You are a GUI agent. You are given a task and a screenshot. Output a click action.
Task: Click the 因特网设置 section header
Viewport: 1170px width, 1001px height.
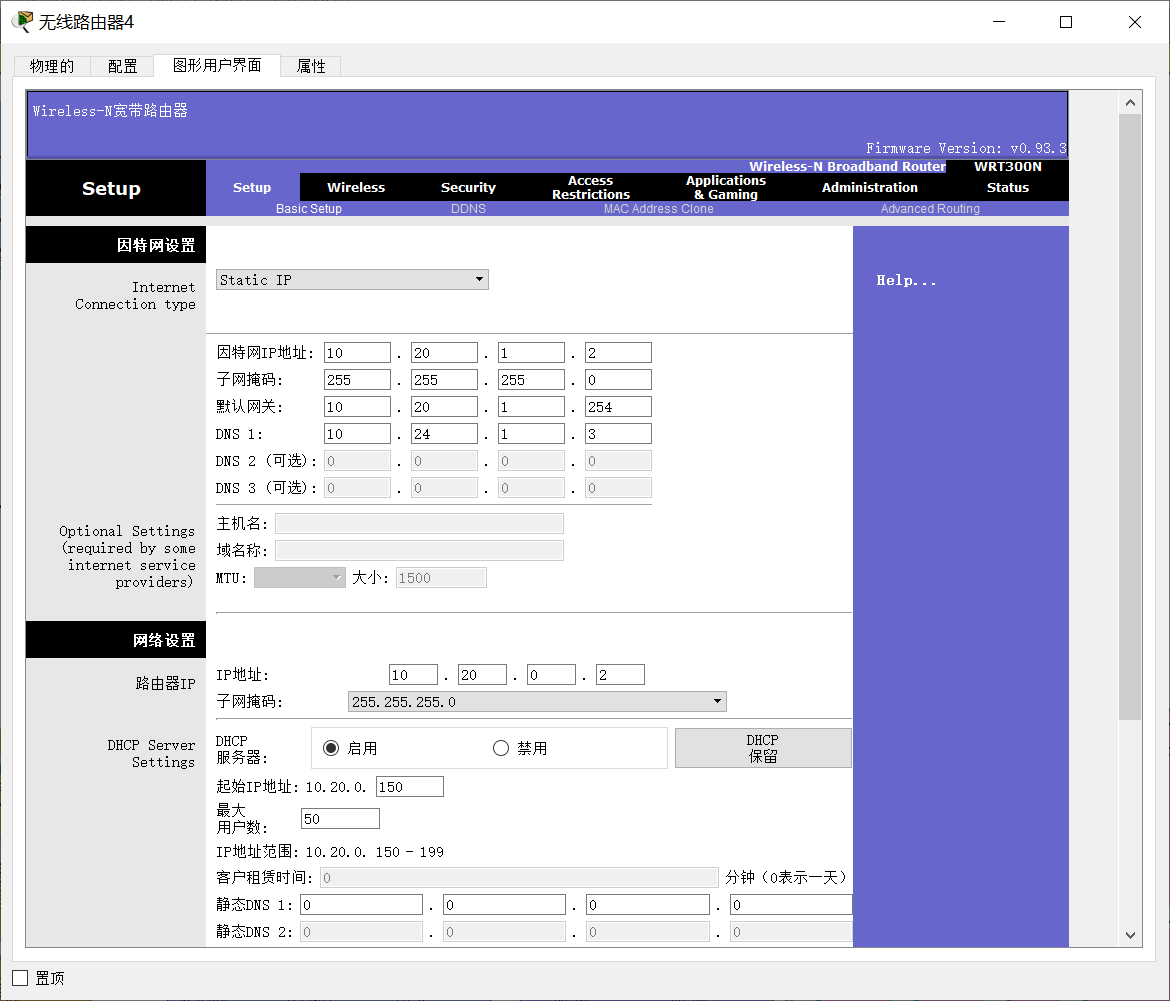[x=116, y=245]
